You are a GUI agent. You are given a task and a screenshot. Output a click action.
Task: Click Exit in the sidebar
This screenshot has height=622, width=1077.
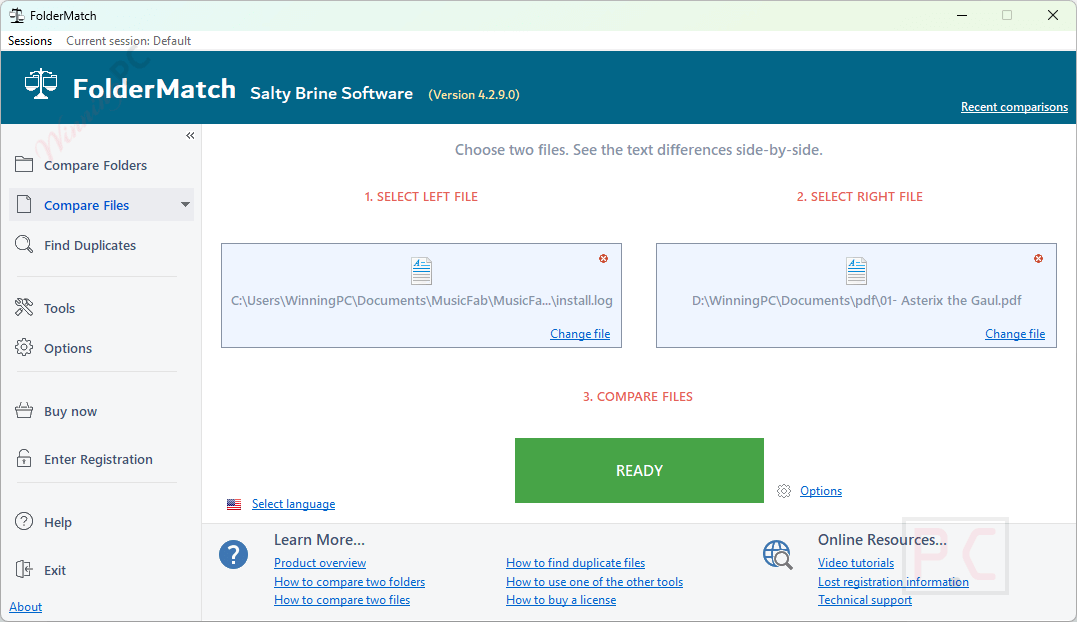55,571
